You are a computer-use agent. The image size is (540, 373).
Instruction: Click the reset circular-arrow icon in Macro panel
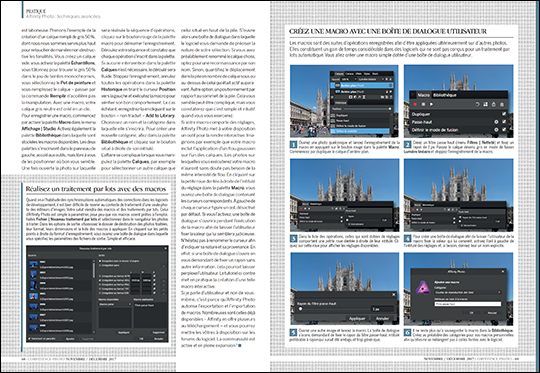tap(477, 104)
